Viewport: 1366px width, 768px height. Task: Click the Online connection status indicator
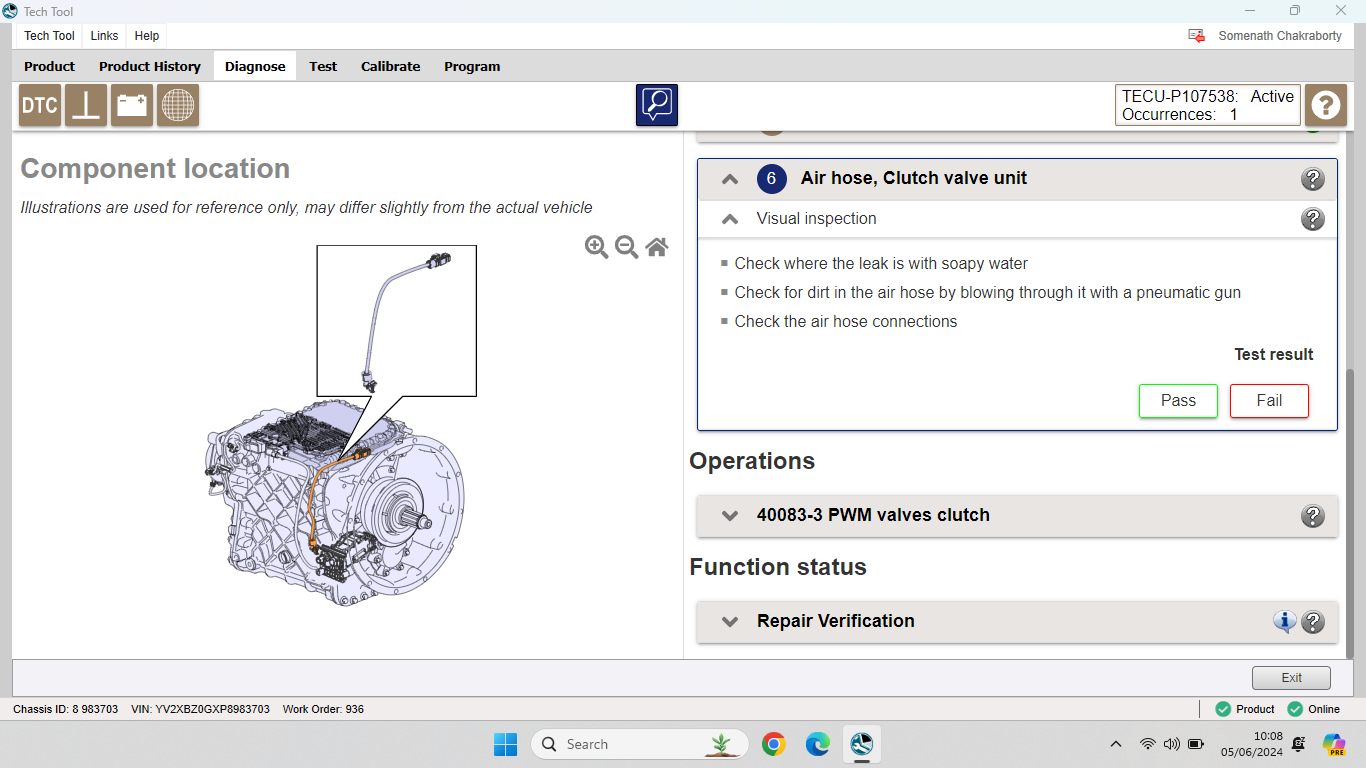pos(1314,709)
